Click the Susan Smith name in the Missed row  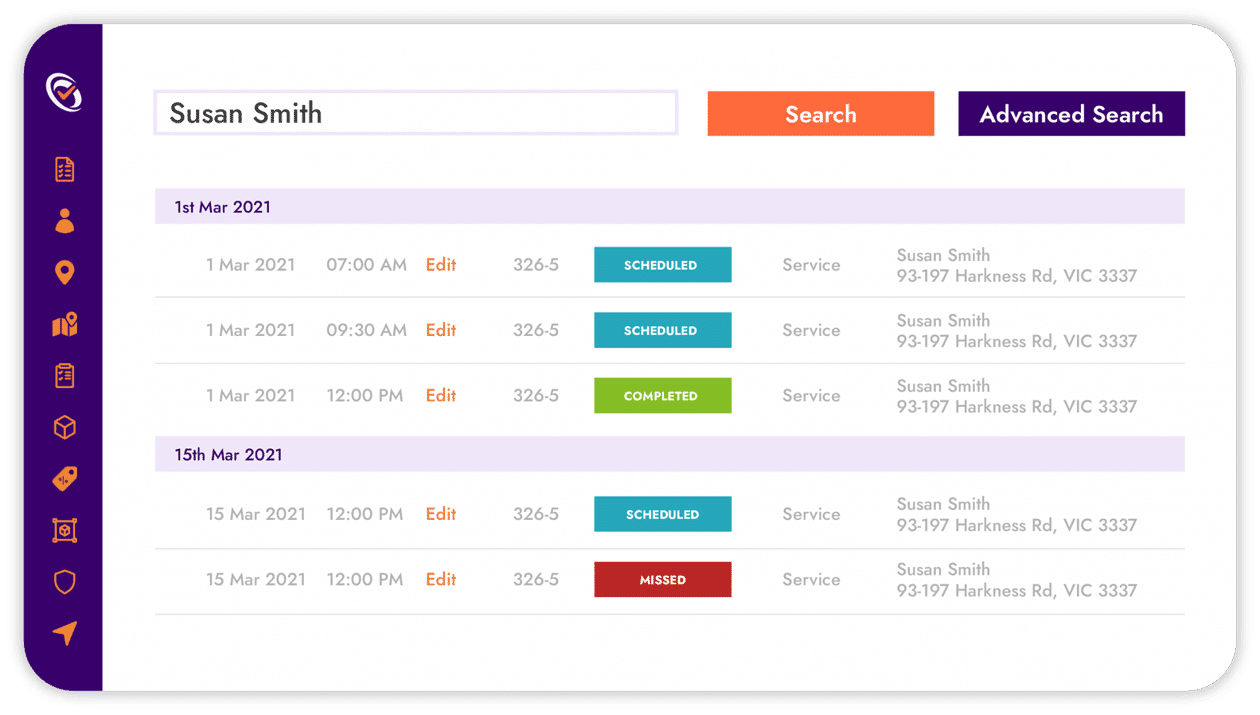(x=943, y=569)
